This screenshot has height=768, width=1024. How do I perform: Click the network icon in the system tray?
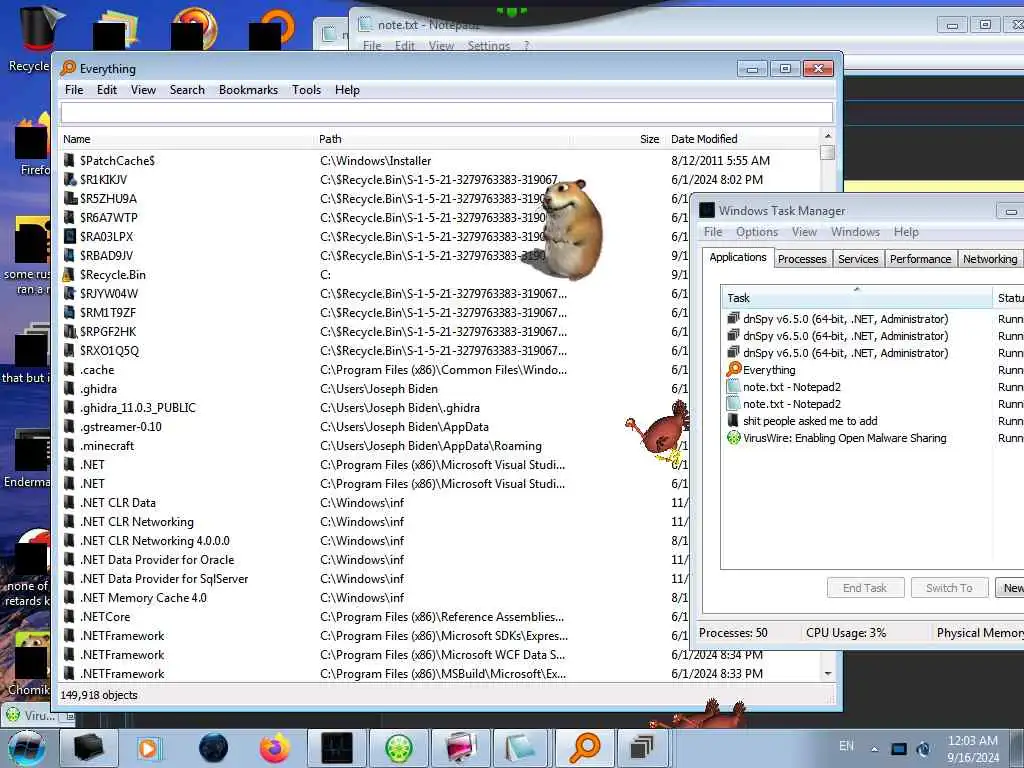point(899,749)
